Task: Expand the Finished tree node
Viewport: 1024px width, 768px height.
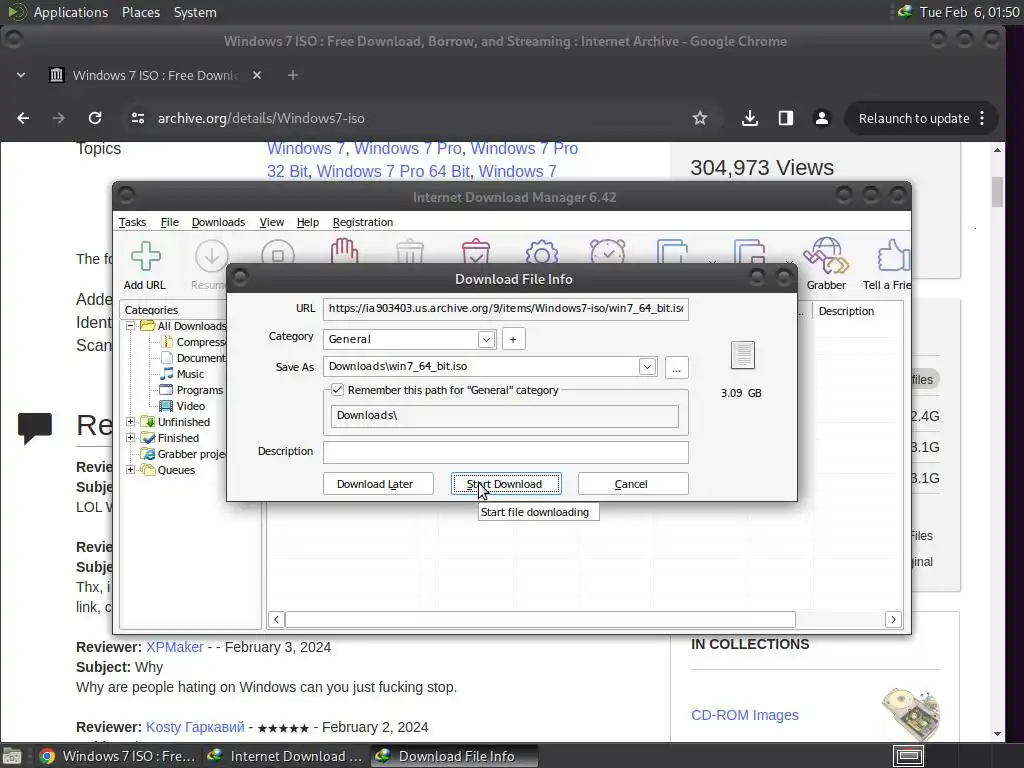Action: [x=131, y=438]
